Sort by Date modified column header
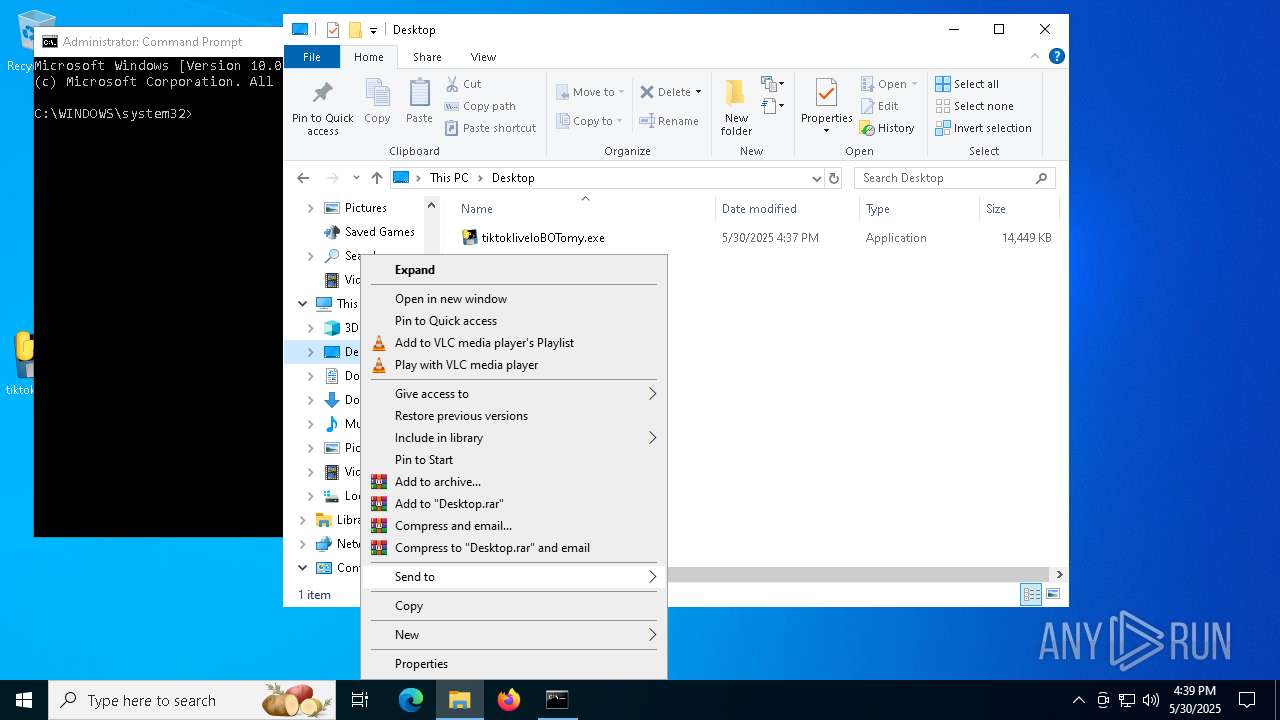Screen dimensions: 1280x720 pyautogui.click(x=786, y=209)
